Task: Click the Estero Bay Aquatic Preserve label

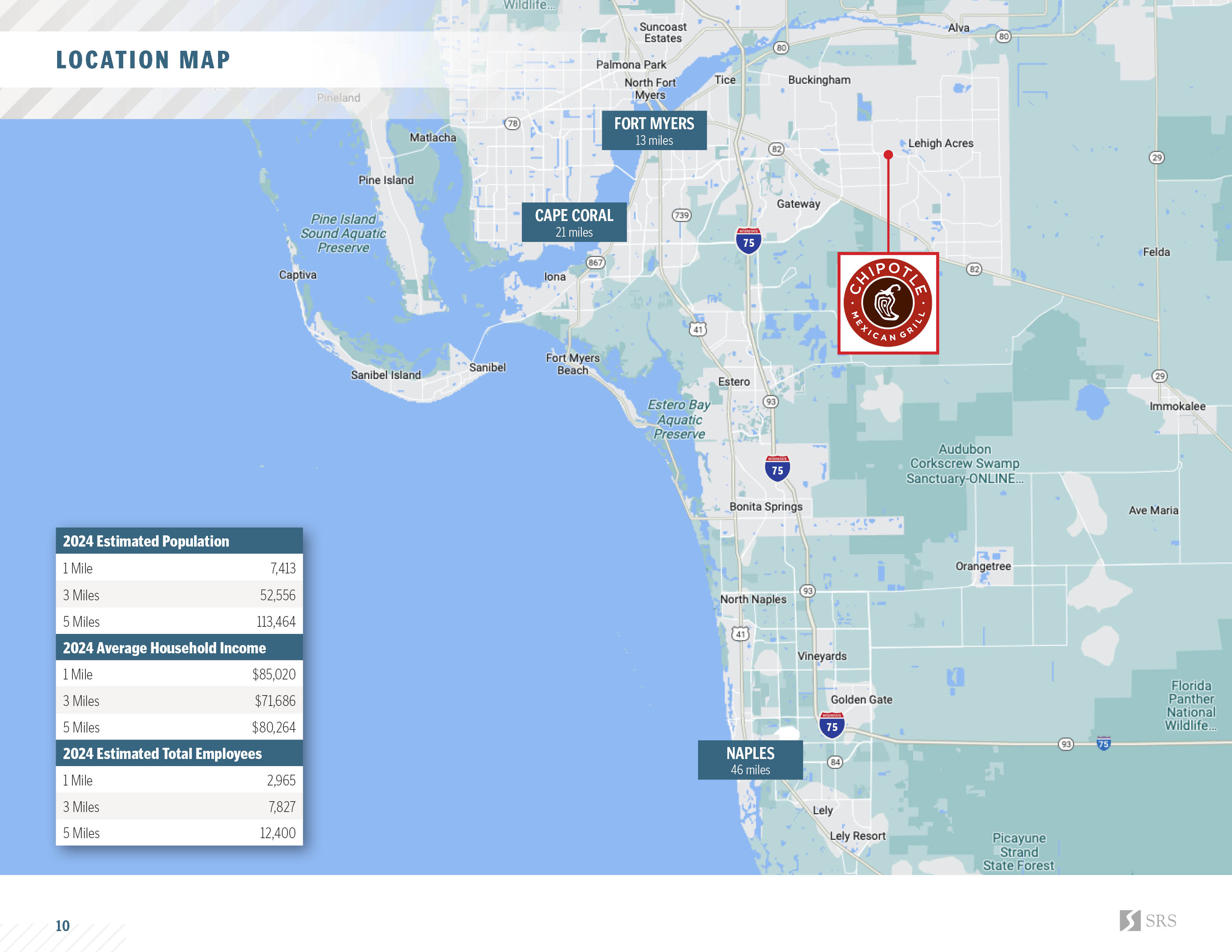Action: [679, 419]
